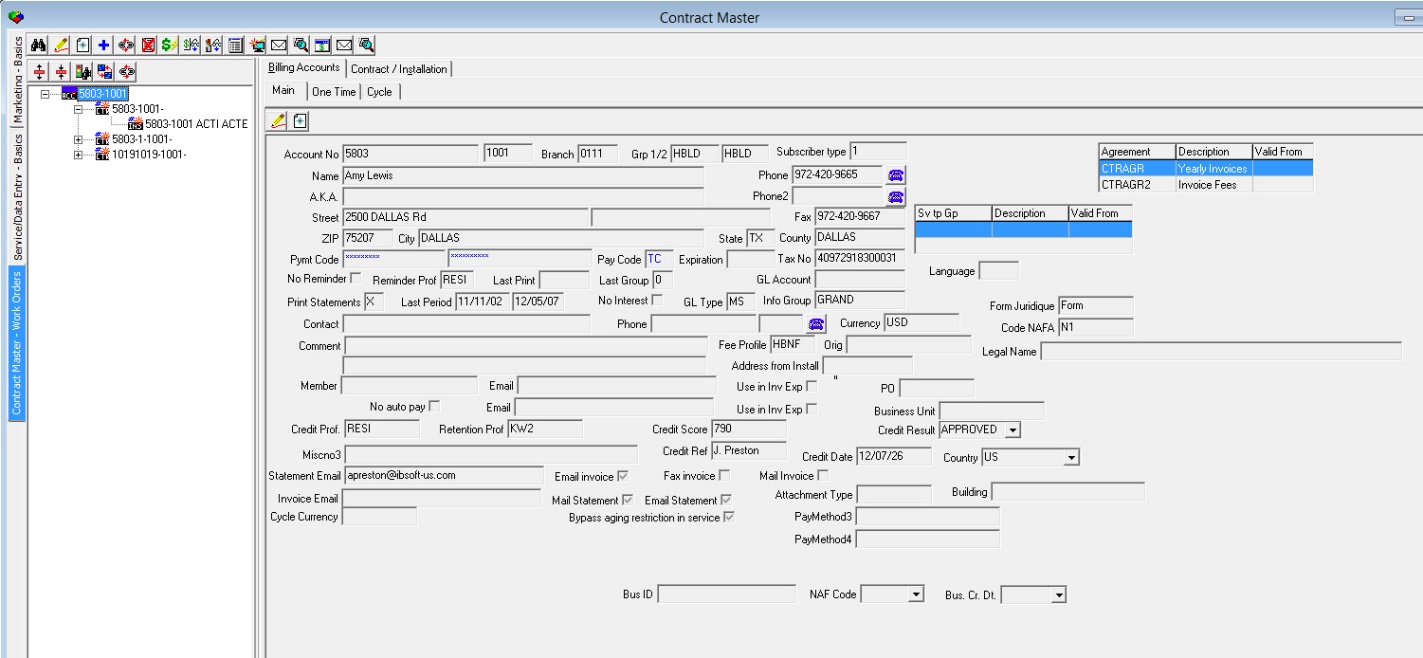Toggle the Email invoice checkbox
Image resolution: width=1423 pixels, height=658 pixels.
623,475
